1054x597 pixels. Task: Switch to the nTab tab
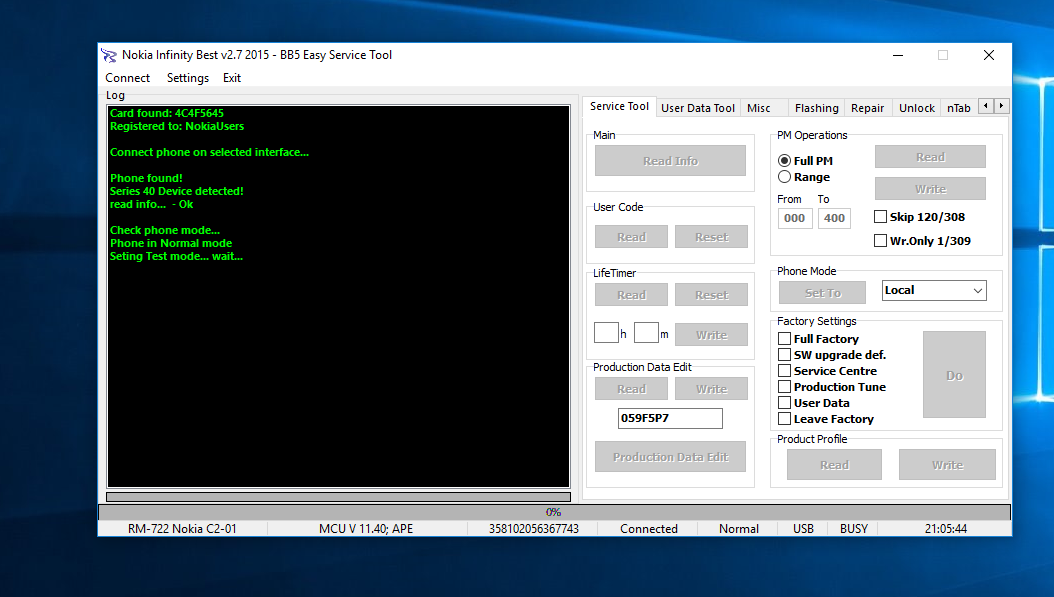pyautogui.click(x=959, y=108)
